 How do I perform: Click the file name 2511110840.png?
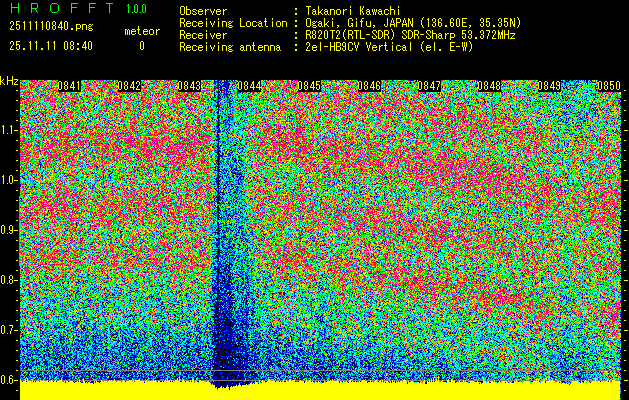click(51, 27)
